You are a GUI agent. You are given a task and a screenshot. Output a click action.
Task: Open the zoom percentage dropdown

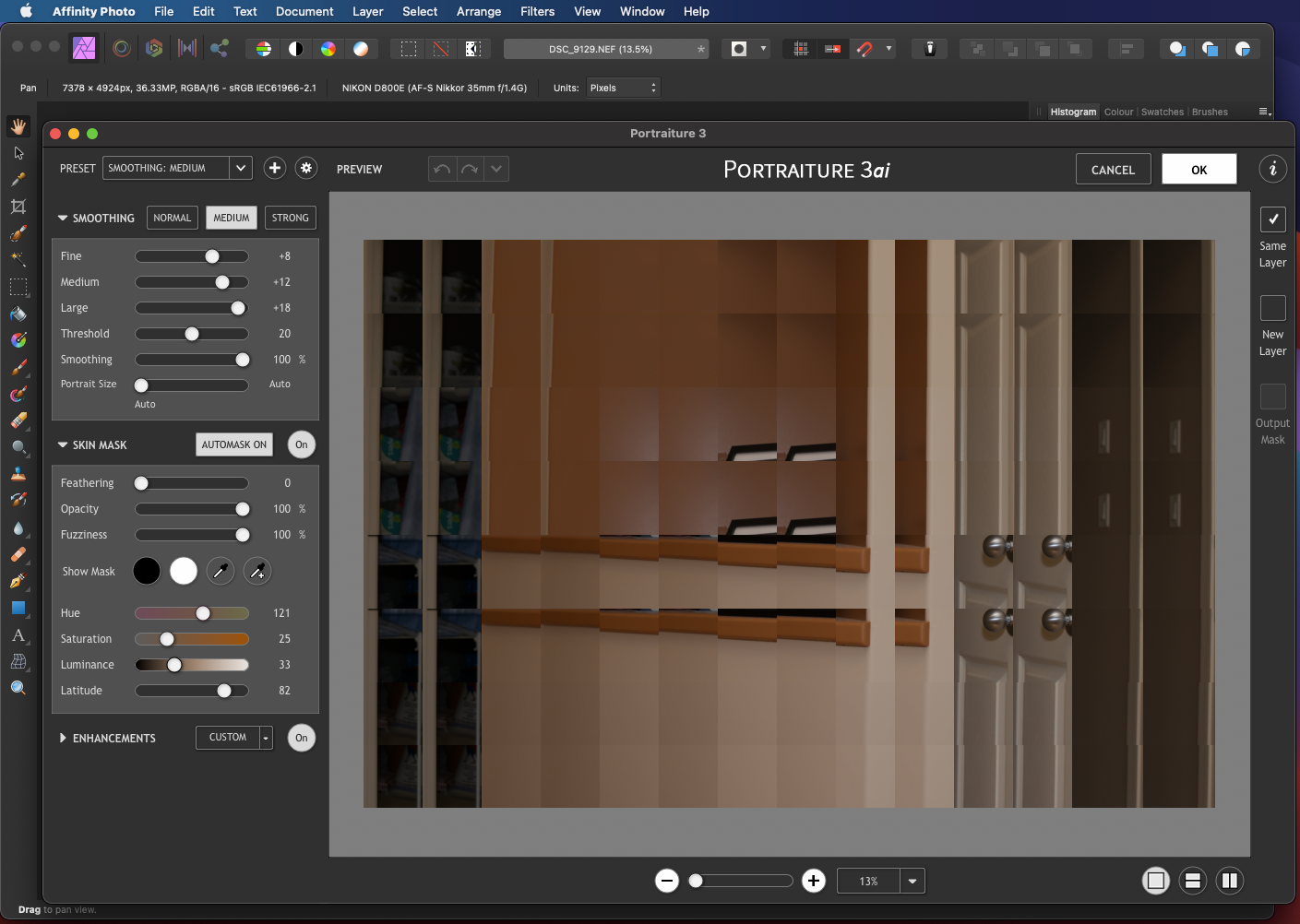(x=912, y=881)
